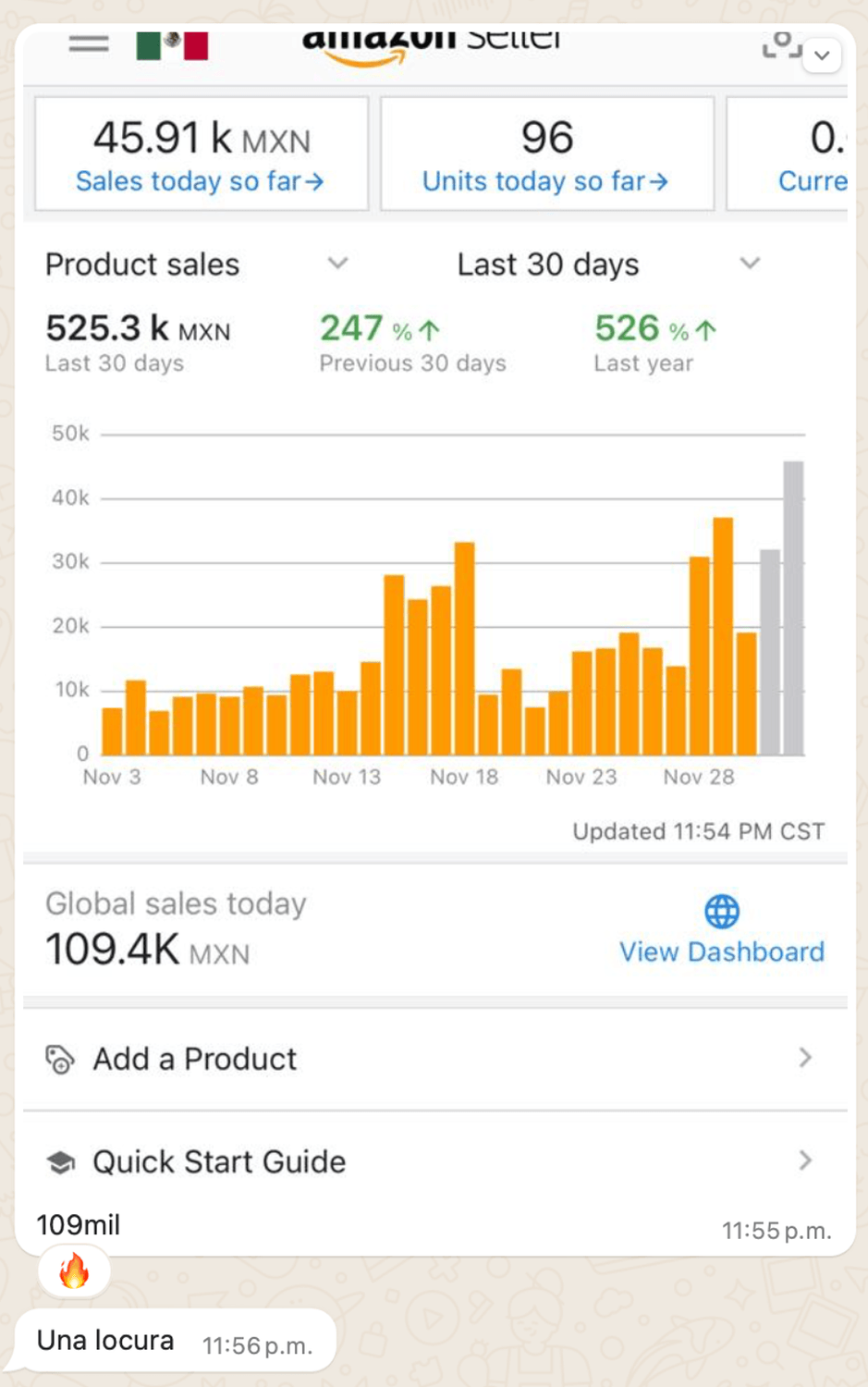This screenshot has height=1387, width=868.
Task: Select the Add a Product menu row
Action: click(434, 1059)
